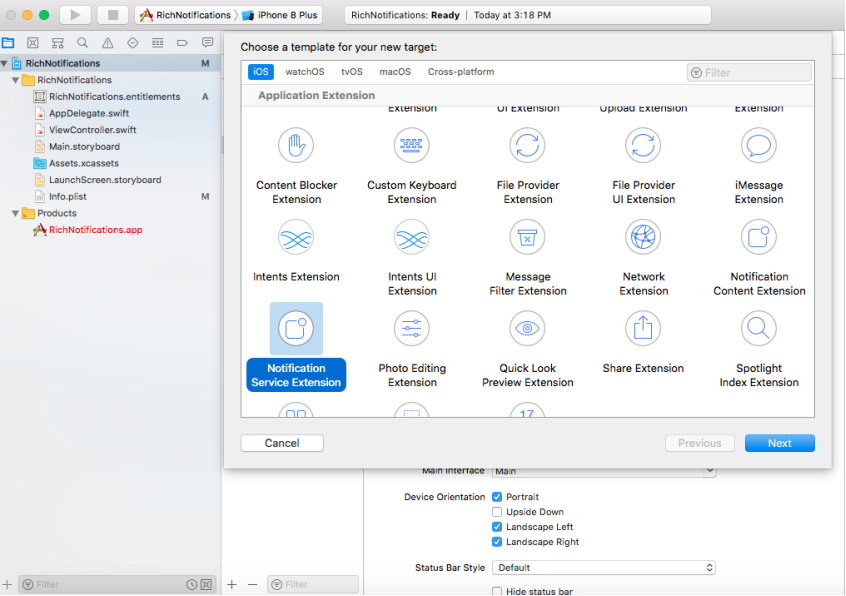Toggle recent files filter clock icon
The height and width of the screenshot is (596, 846).
(x=192, y=584)
